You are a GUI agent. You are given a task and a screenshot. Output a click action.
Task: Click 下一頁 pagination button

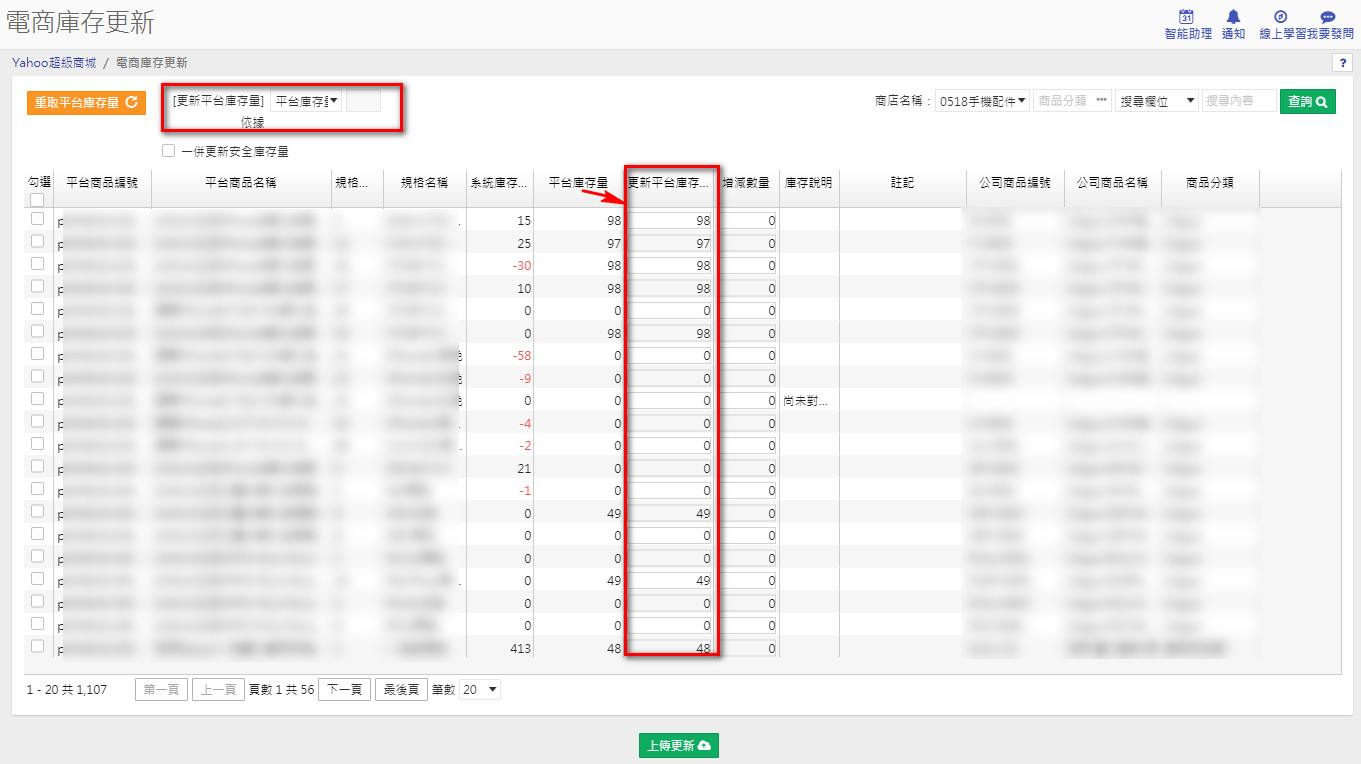[x=343, y=690]
